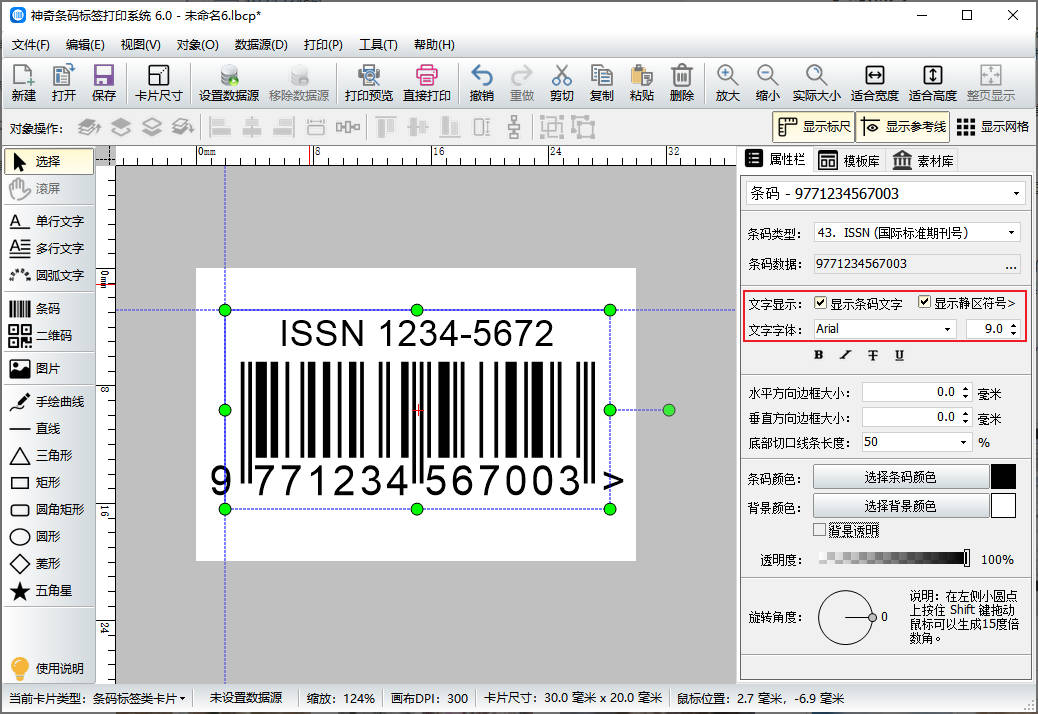The height and width of the screenshot is (714, 1038).
Task: Click 选择条码颜色 button
Action: (x=900, y=477)
